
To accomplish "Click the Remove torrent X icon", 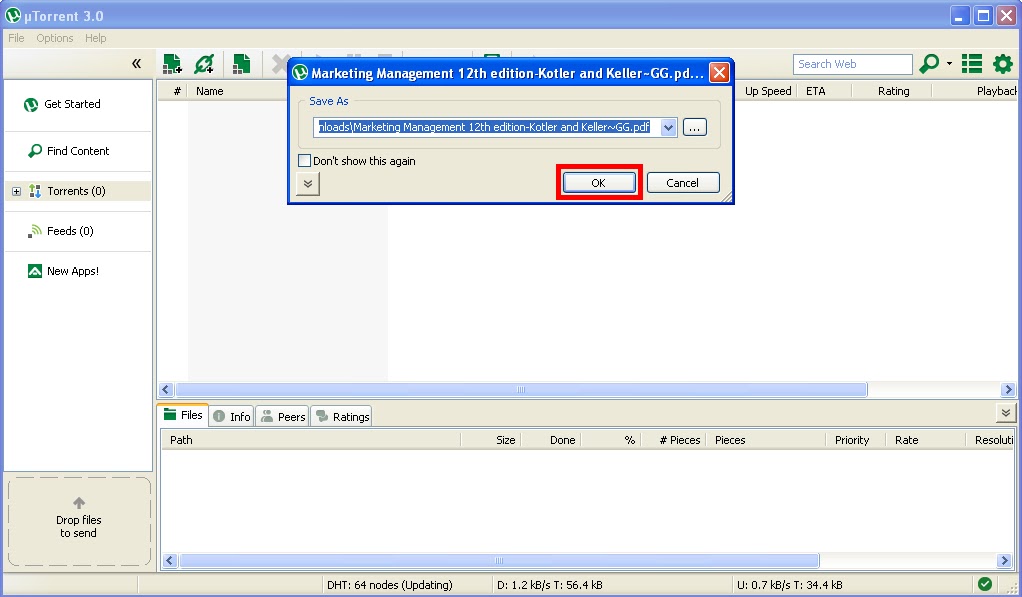I will [280, 64].
